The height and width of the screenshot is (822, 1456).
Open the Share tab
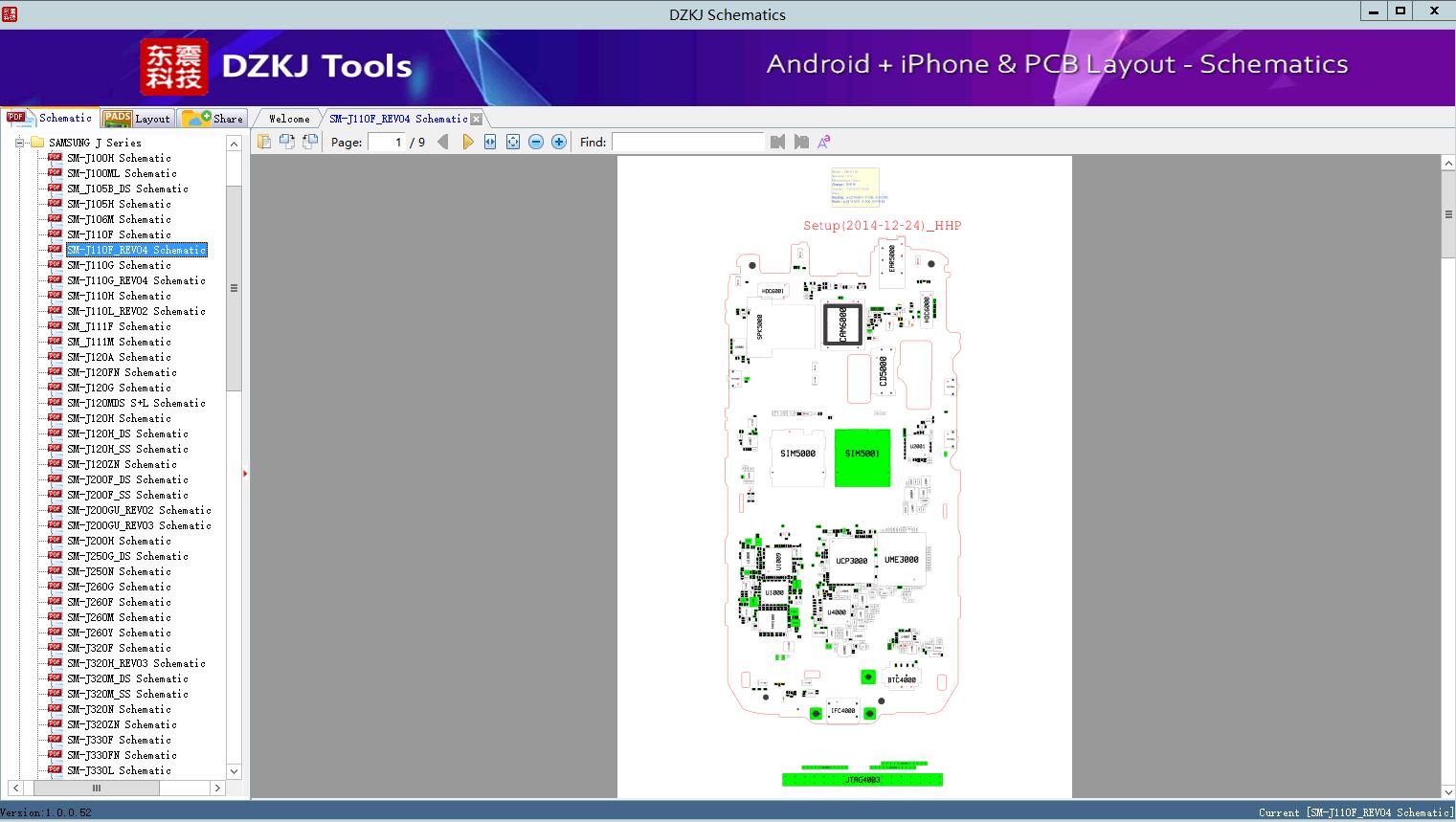[x=213, y=119]
